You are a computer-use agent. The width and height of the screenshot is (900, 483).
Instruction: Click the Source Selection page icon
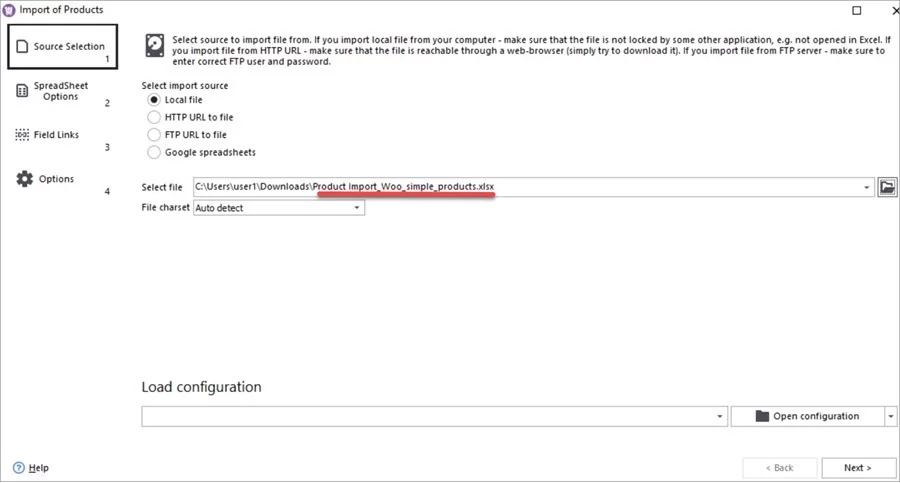[x=22, y=47]
